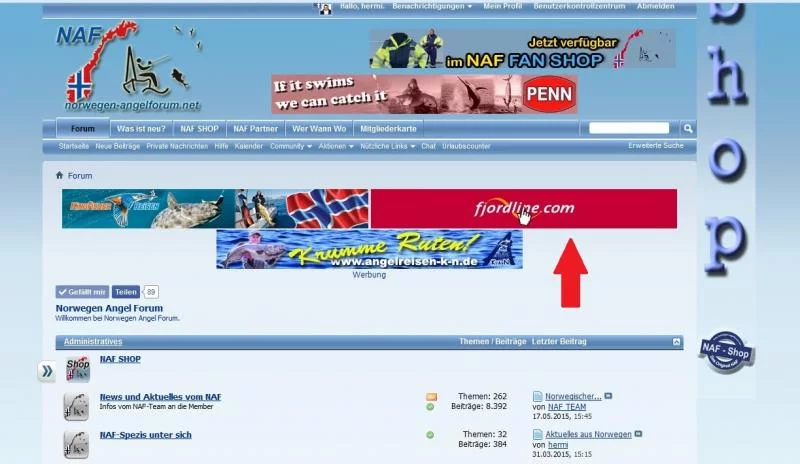Click the Hilfe link

point(221,146)
